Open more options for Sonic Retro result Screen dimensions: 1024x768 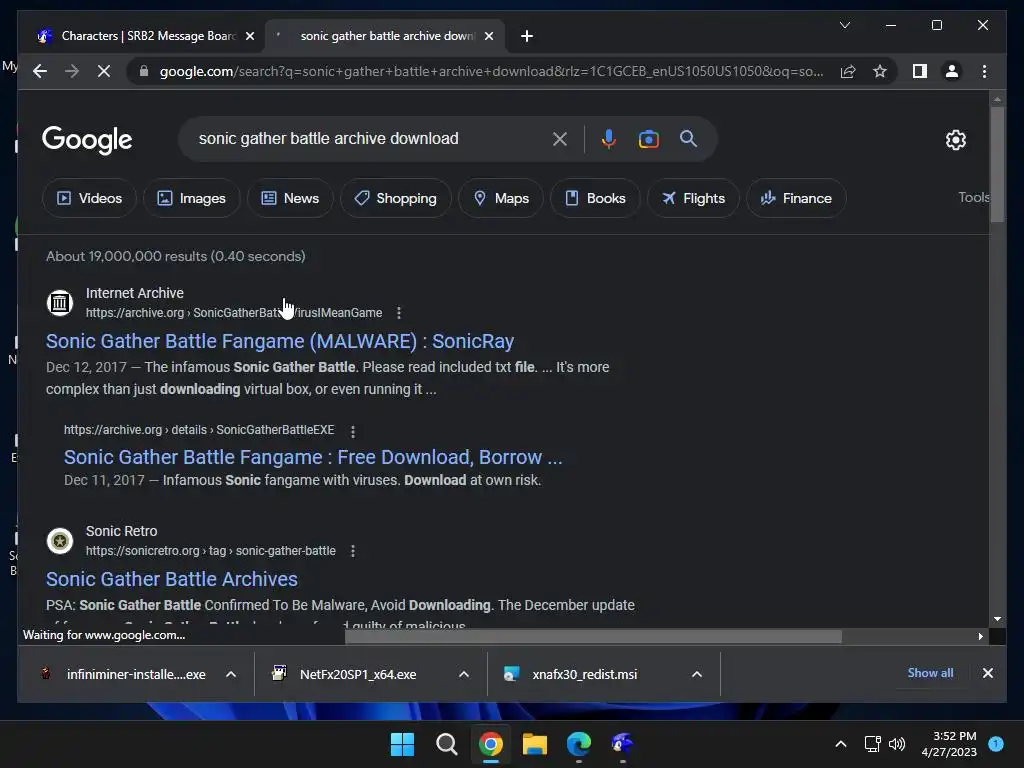353,551
